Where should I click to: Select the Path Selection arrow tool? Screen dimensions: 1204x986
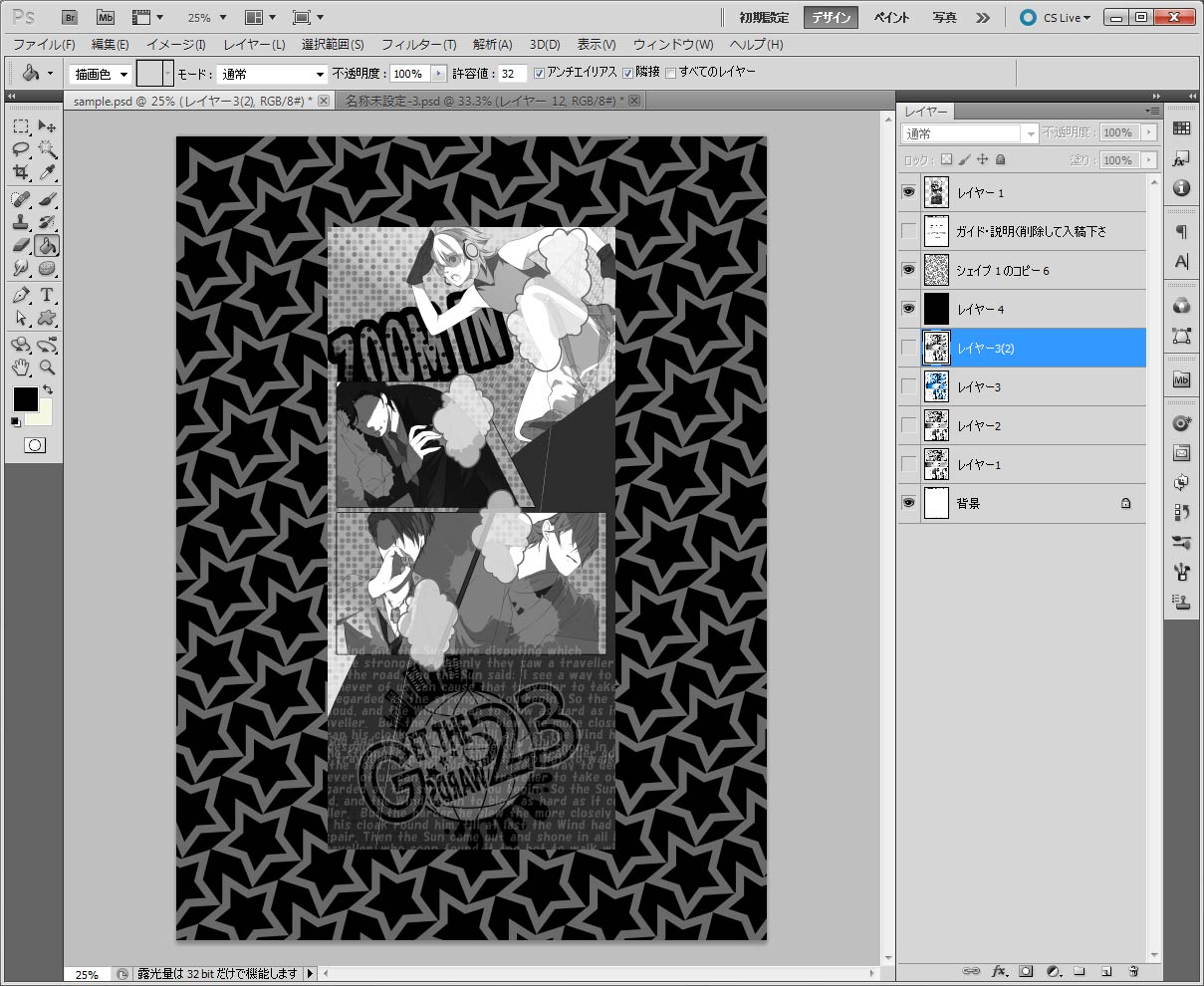(21, 319)
